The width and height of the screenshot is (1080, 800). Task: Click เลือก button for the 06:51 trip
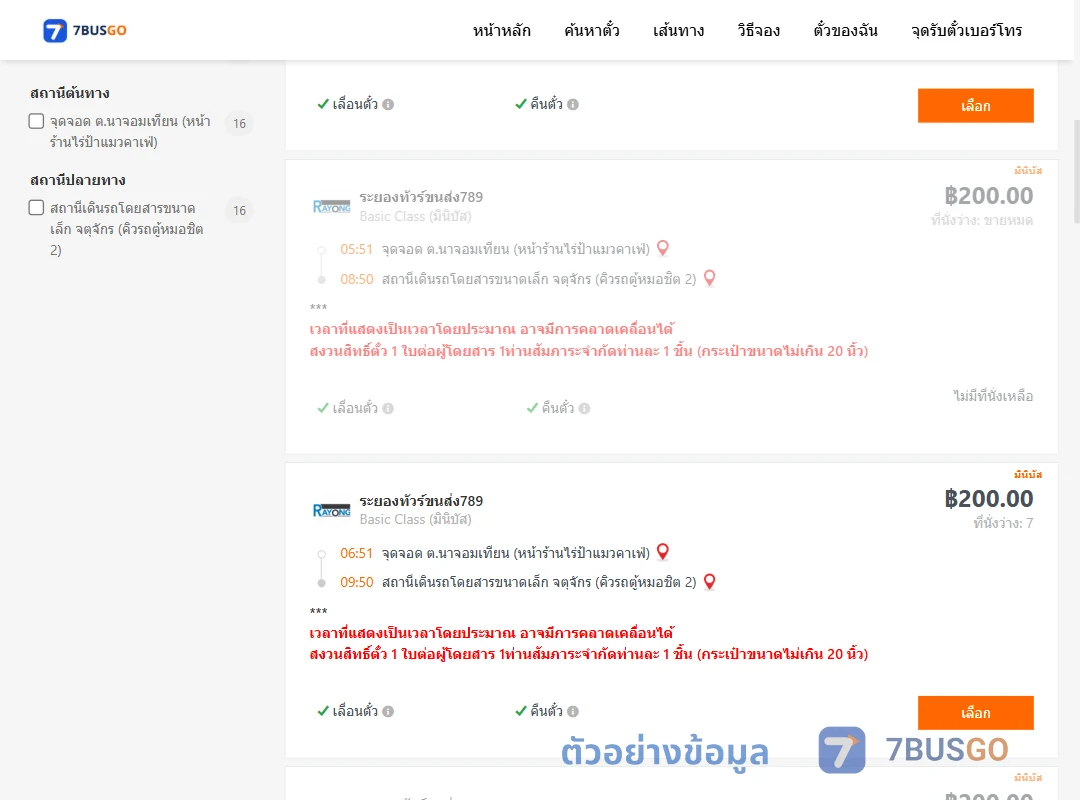(x=975, y=712)
